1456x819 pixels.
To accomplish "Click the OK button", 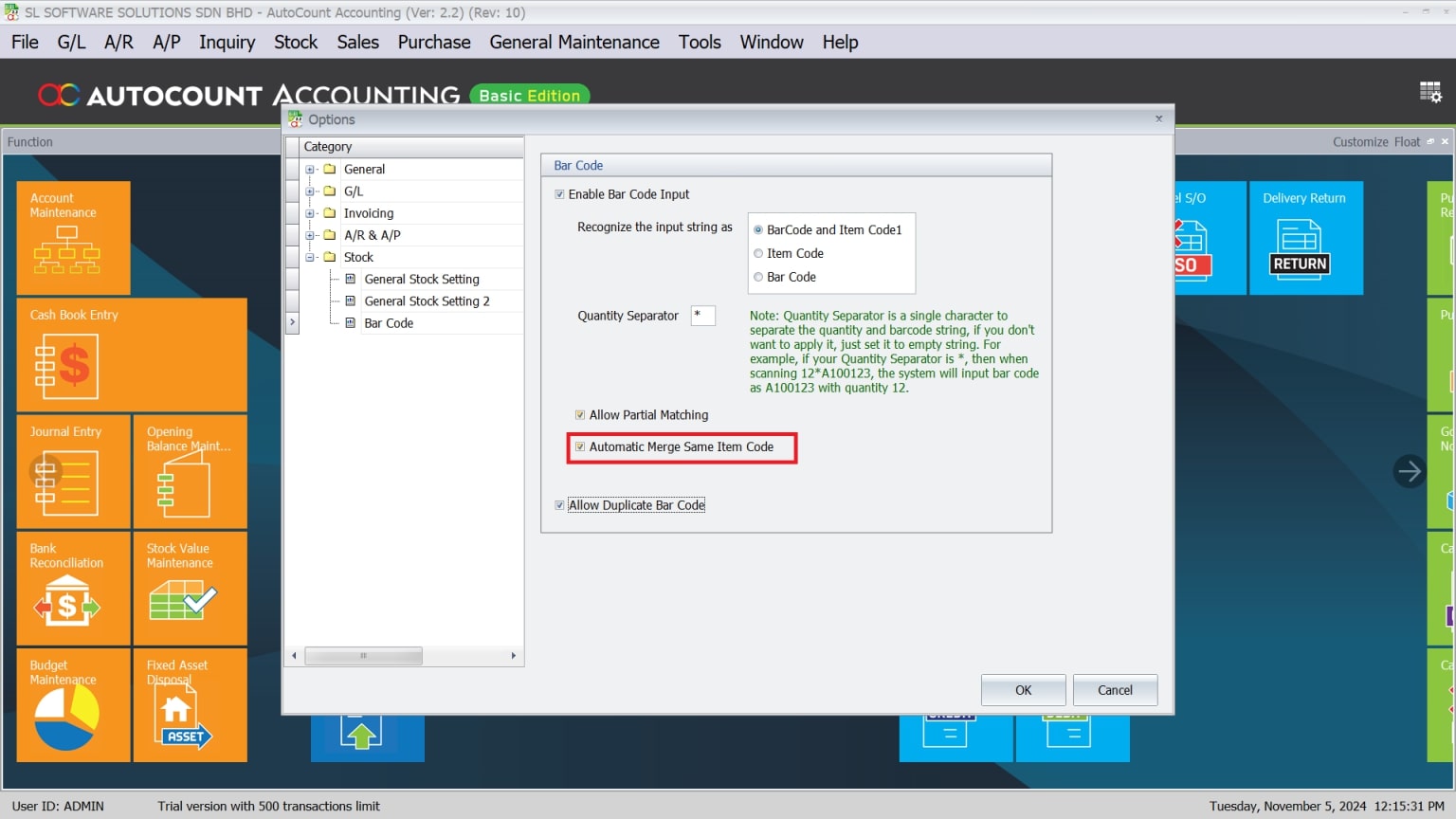I will 1023,690.
